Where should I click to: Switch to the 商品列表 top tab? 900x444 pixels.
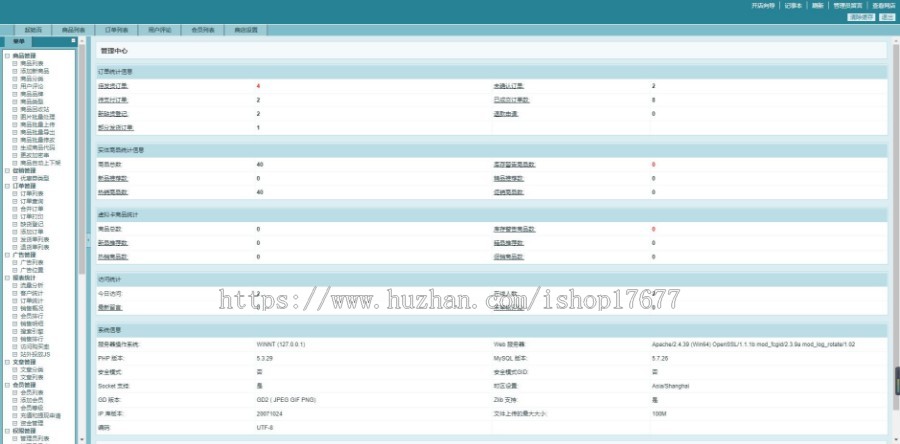tap(73, 30)
